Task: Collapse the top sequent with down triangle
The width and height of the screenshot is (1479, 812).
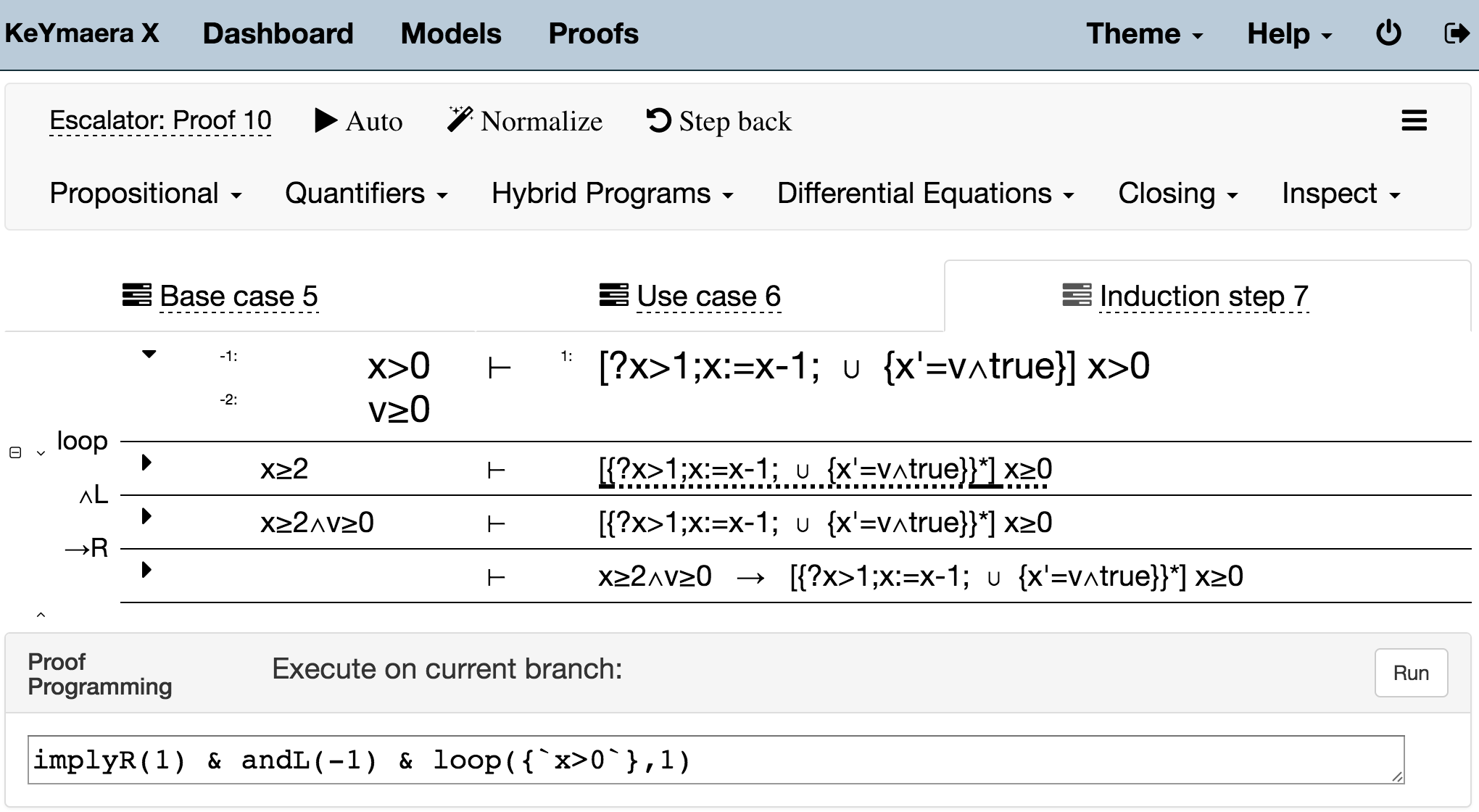Action: [x=149, y=355]
